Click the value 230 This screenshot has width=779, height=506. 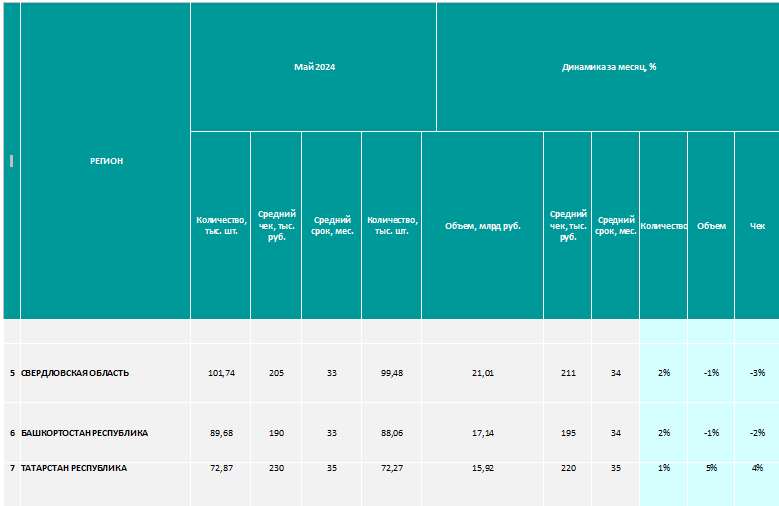click(x=276, y=468)
